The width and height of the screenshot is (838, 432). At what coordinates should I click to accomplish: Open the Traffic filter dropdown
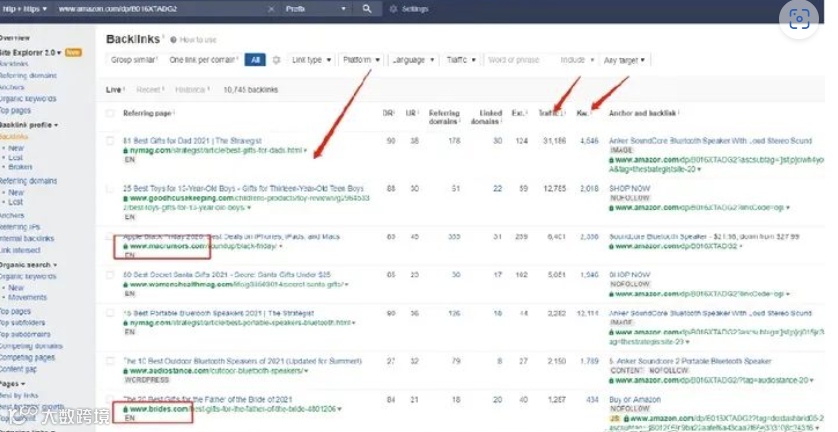[x=461, y=60]
